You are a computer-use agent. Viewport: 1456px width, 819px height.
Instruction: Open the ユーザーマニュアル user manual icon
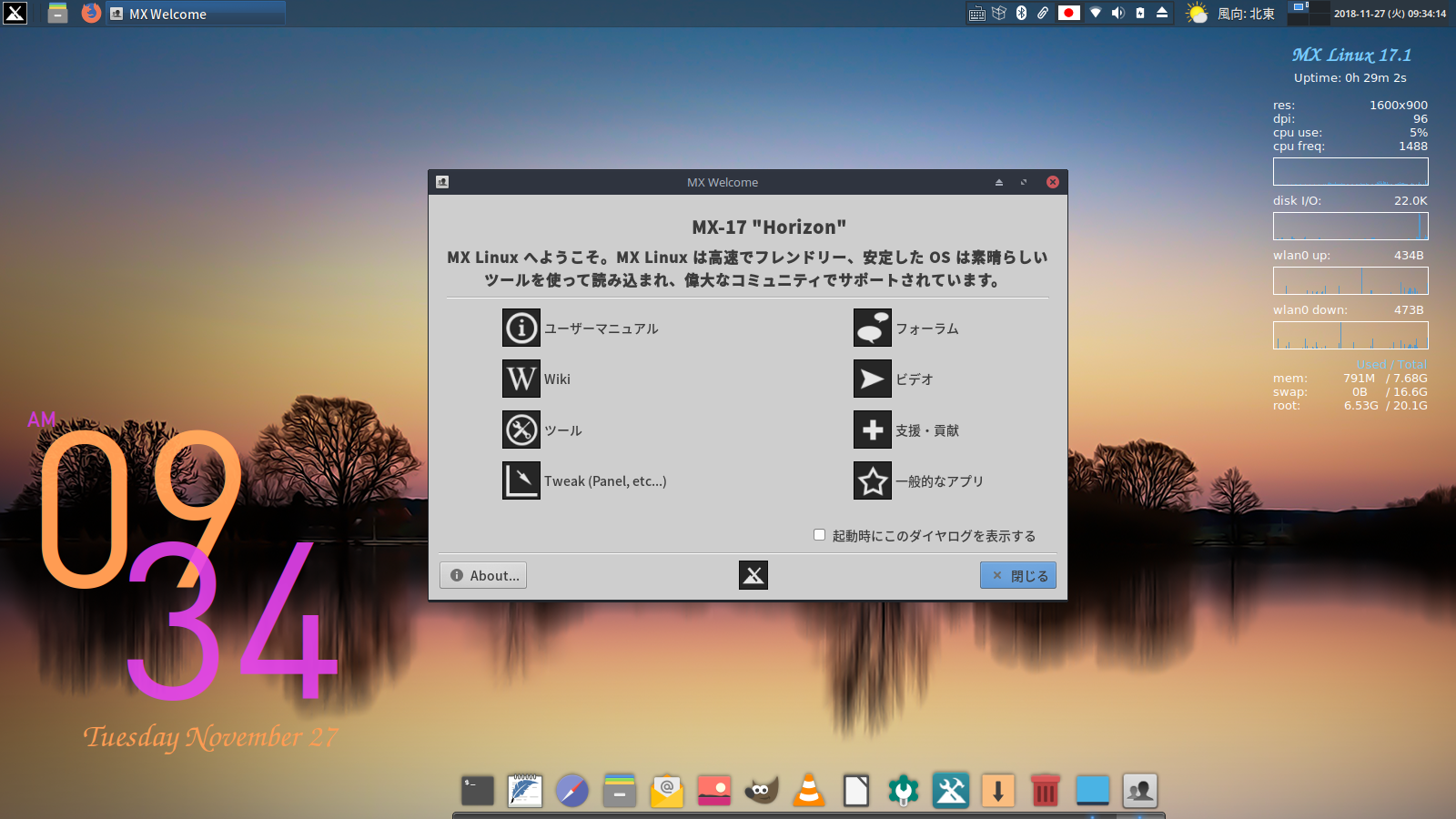[x=521, y=328]
